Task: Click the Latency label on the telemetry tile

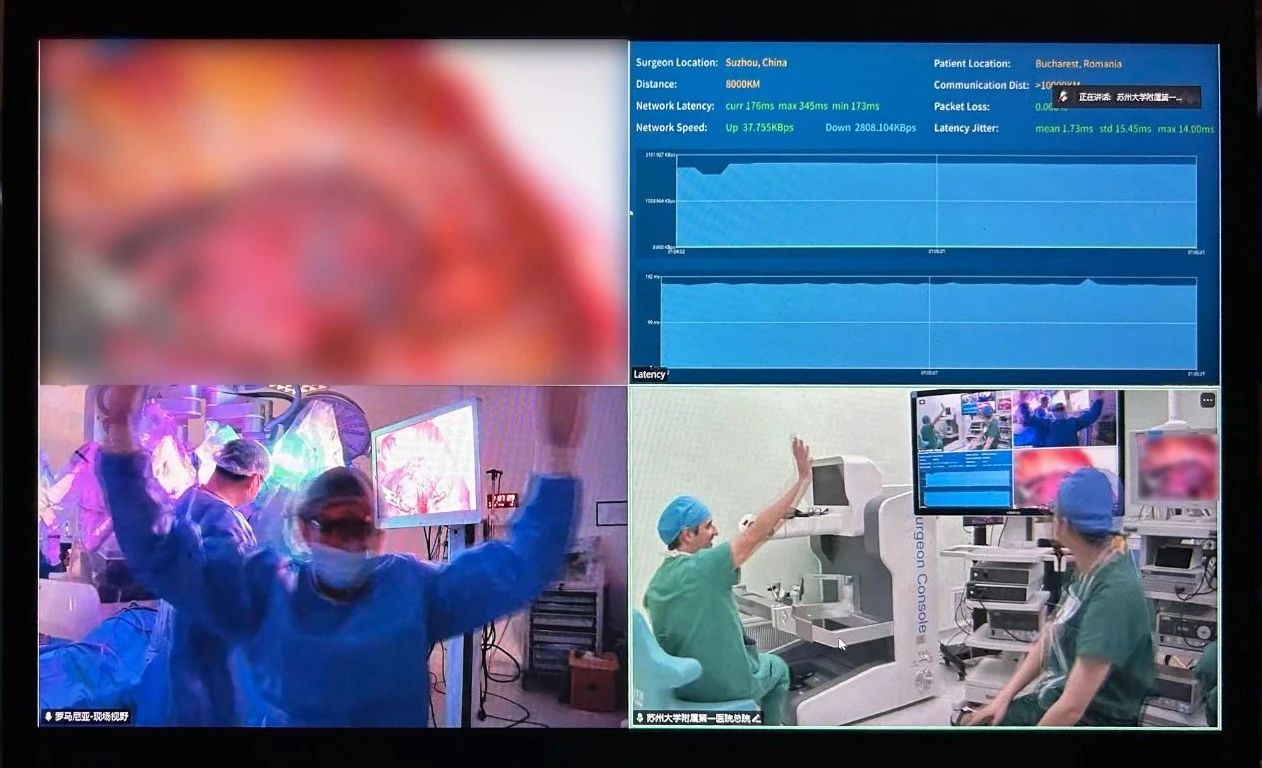Action: (649, 374)
